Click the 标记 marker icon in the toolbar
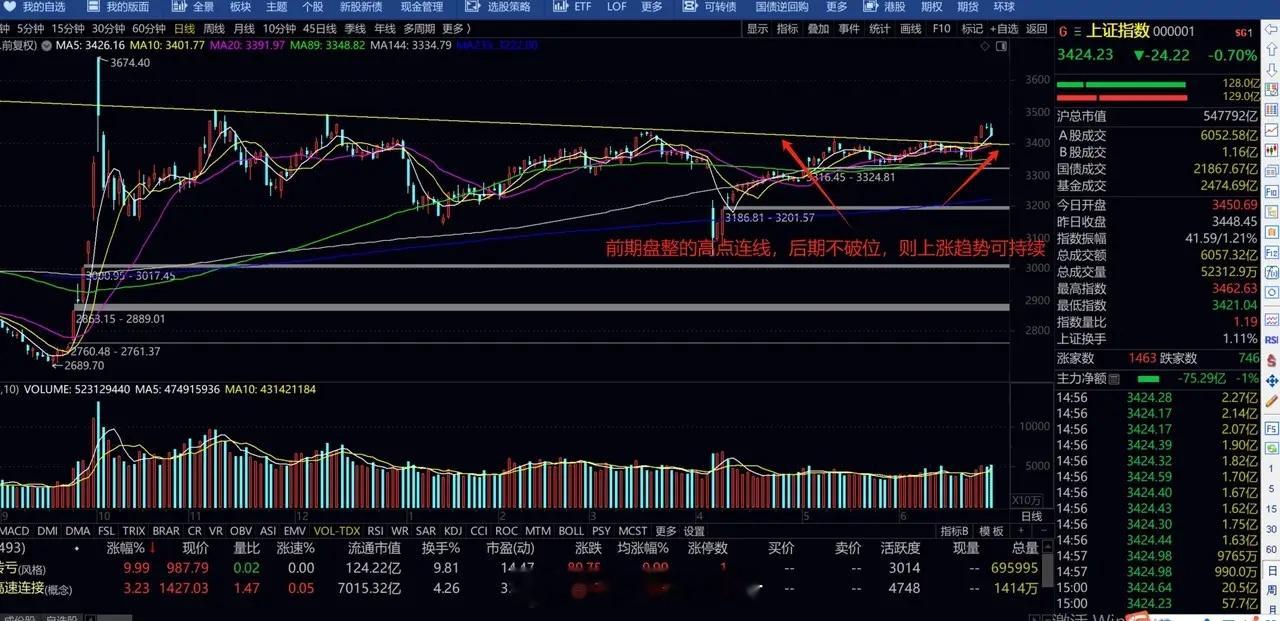The image size is (1280, 621). [972, 29]
